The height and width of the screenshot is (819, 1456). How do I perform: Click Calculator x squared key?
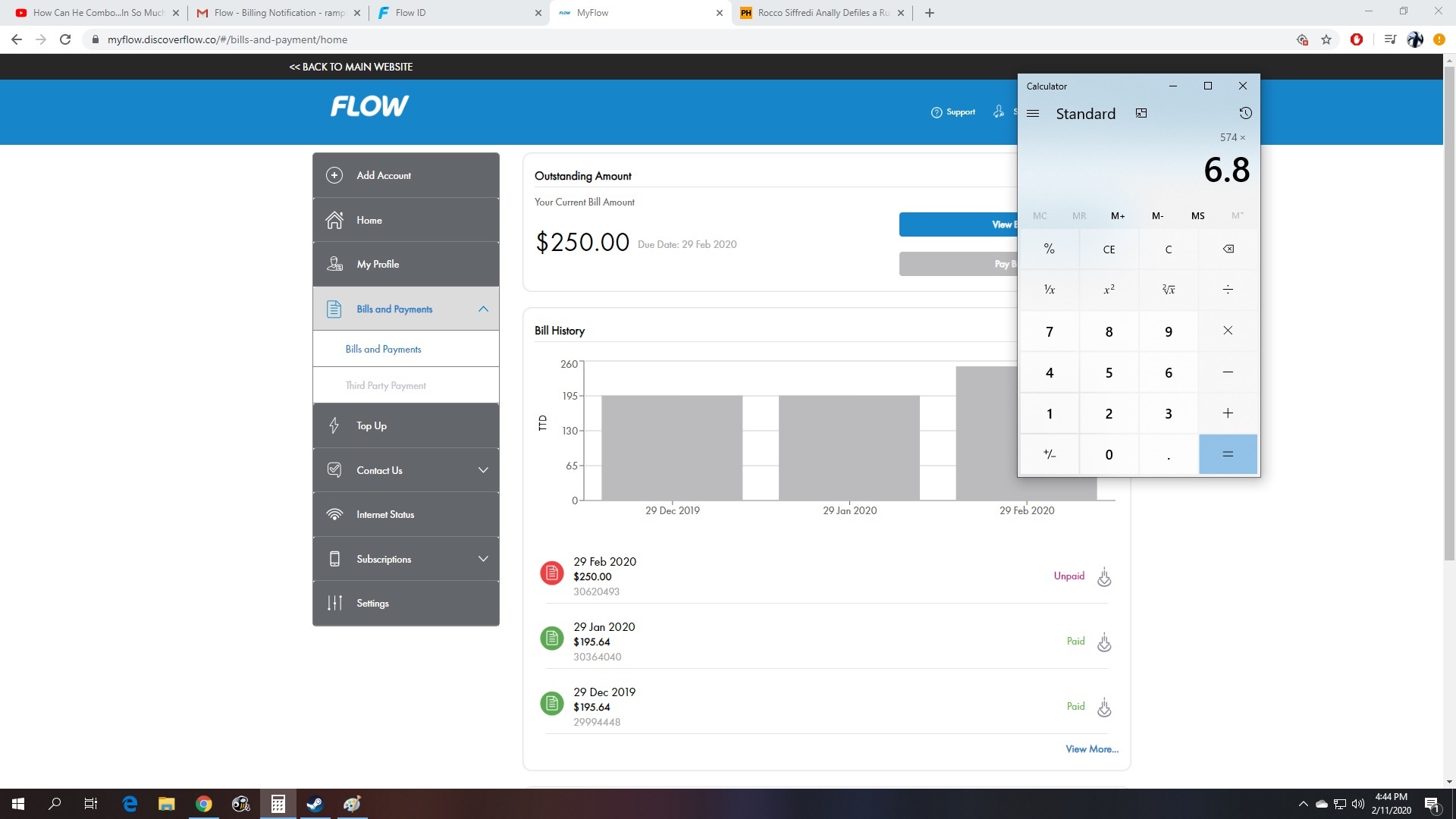(1109, 290)
